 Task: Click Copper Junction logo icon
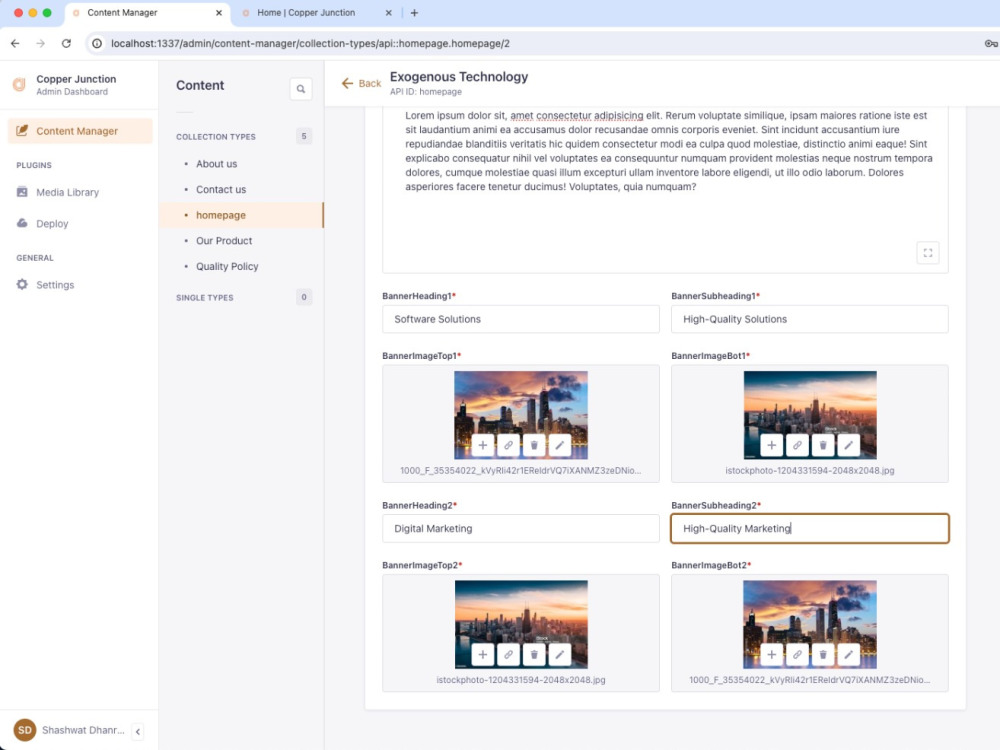[x=19, y=84]
